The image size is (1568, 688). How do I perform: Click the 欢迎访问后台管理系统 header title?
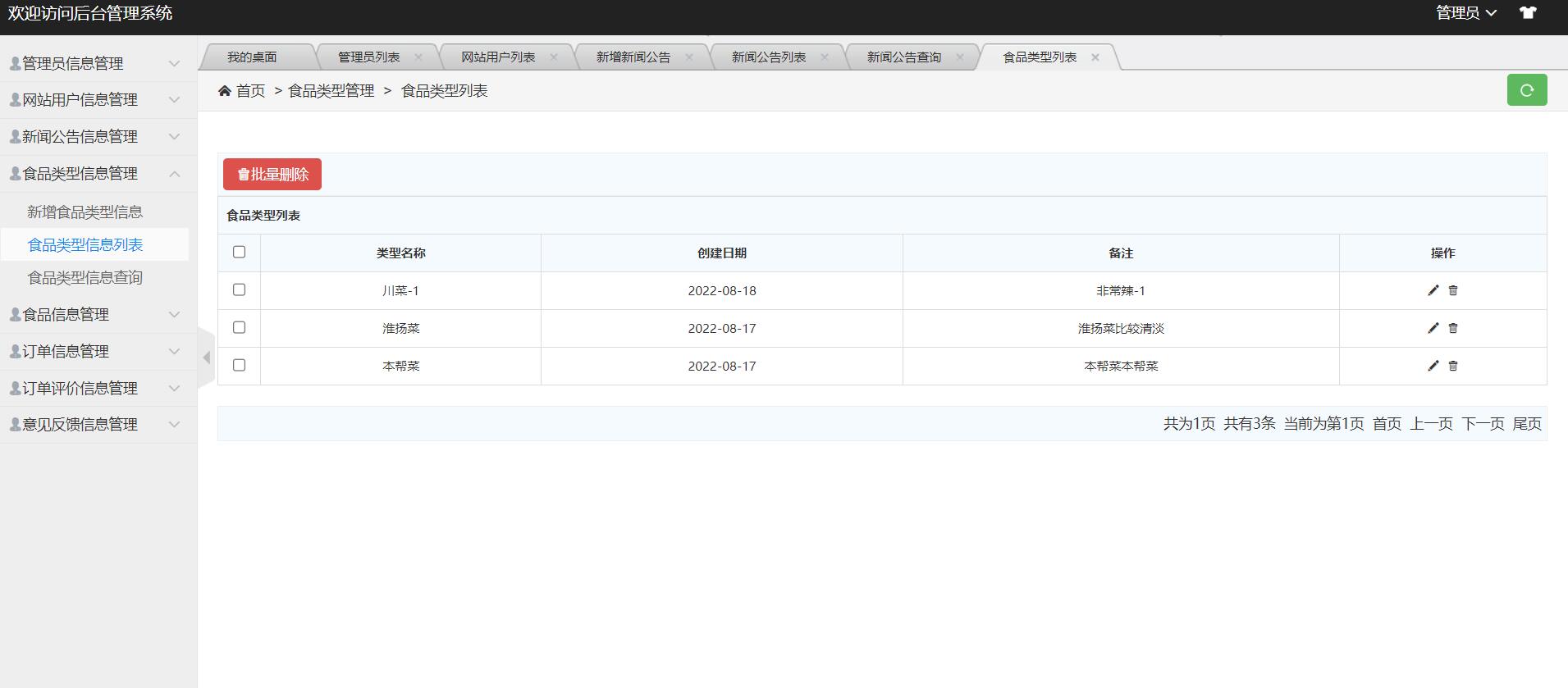tap(90, 13)
